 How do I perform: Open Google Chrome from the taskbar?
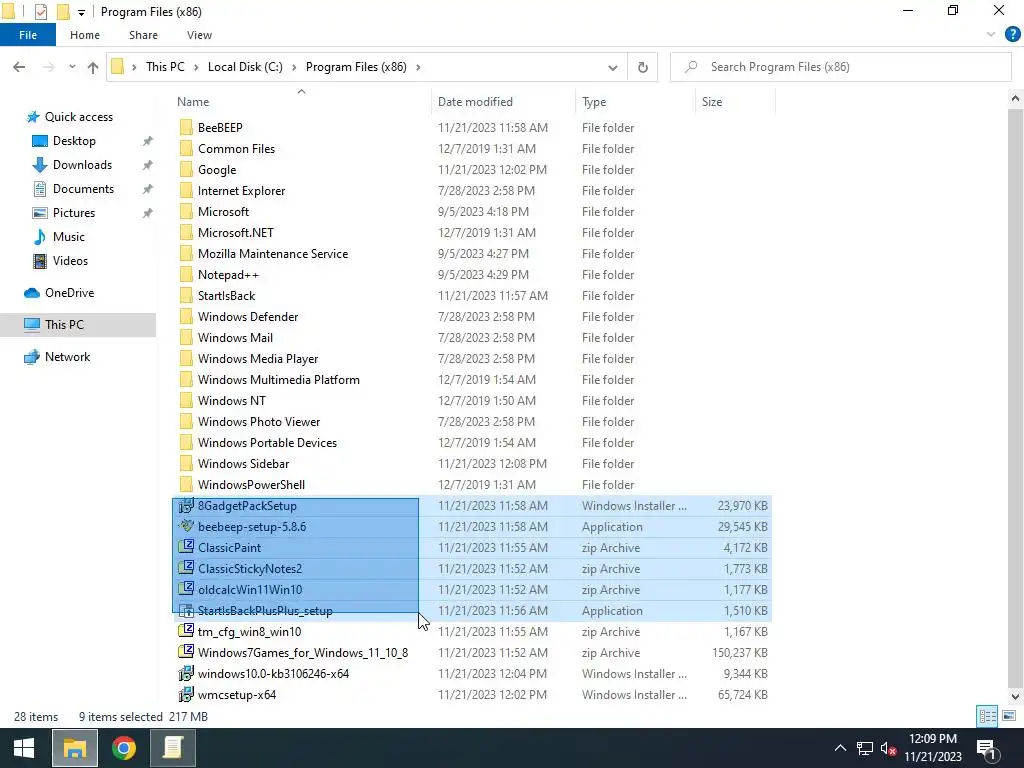123,748
